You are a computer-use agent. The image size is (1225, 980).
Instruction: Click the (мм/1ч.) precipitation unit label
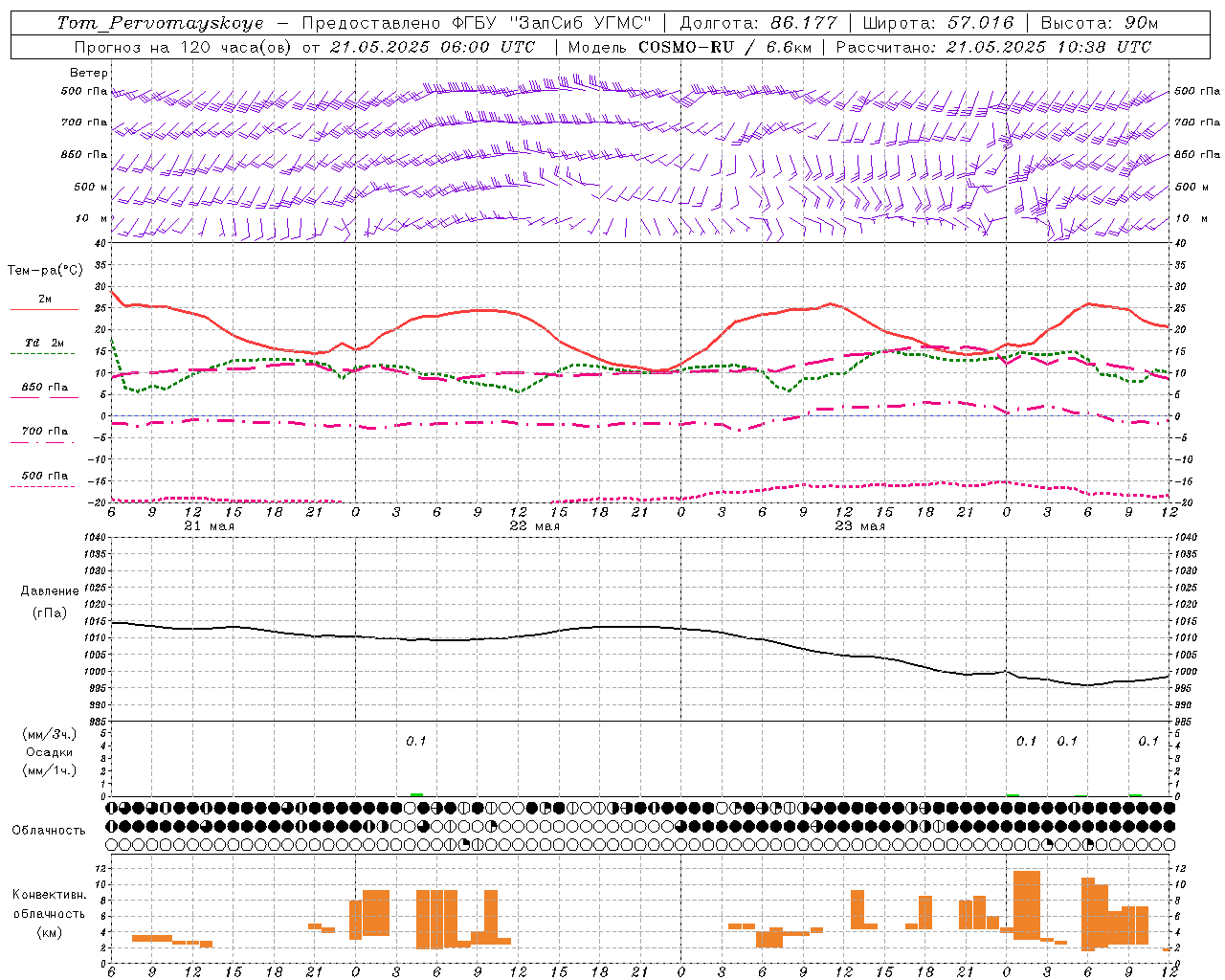coord(49,770)
